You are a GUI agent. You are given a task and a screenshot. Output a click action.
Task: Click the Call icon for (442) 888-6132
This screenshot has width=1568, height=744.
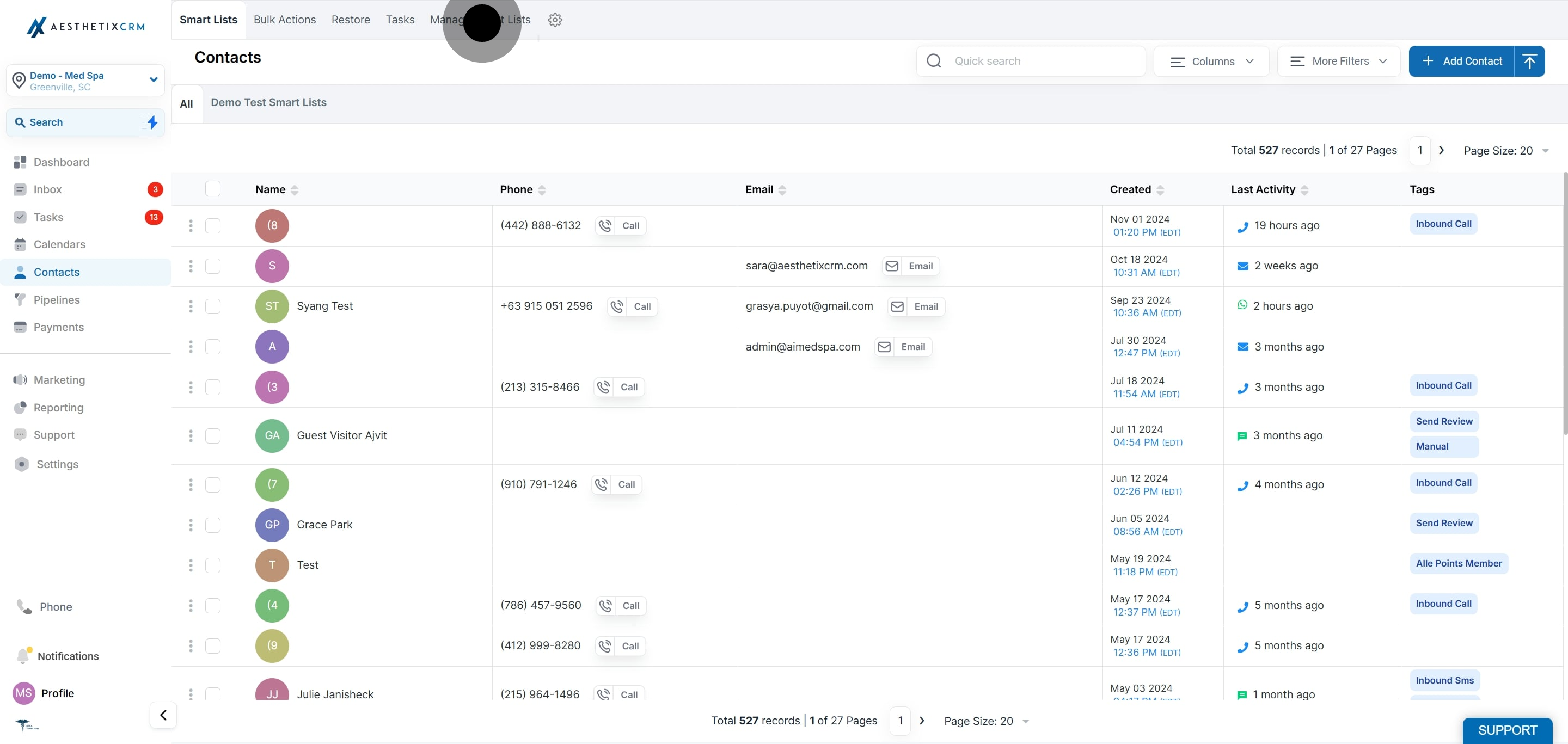coord(604,226)
